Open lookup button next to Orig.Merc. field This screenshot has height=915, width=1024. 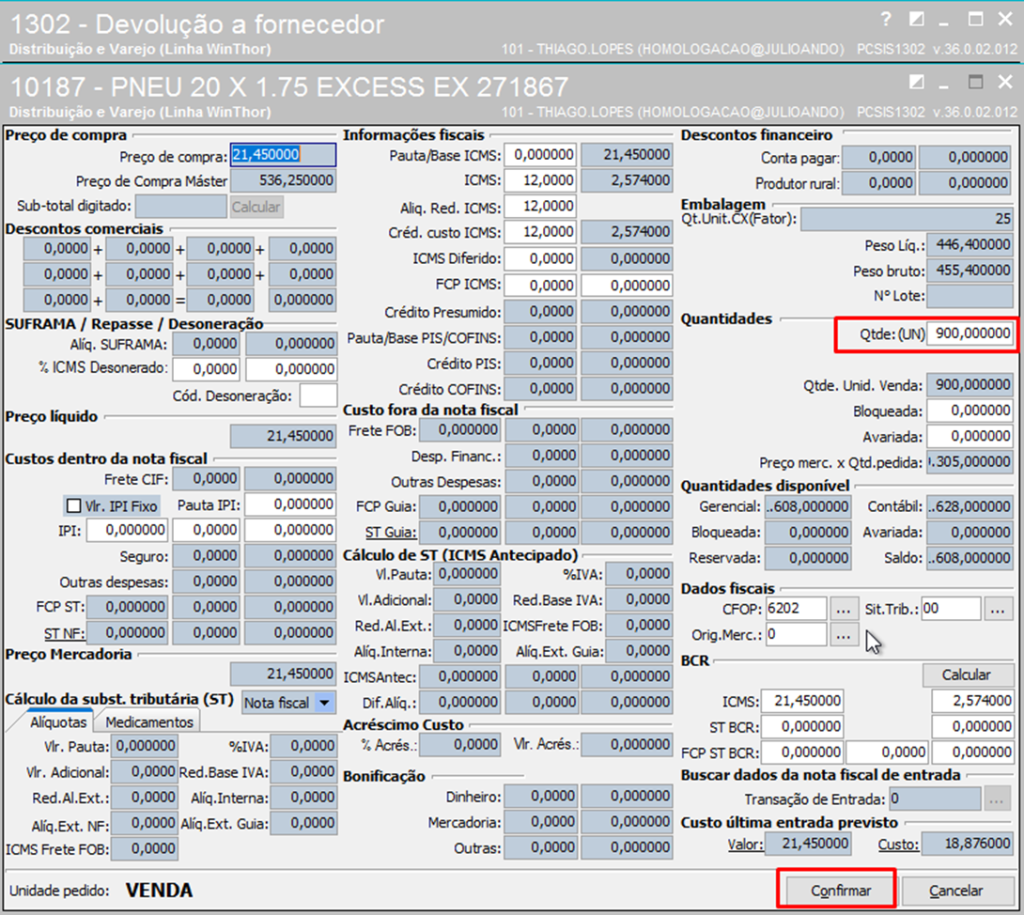point(845,634)
